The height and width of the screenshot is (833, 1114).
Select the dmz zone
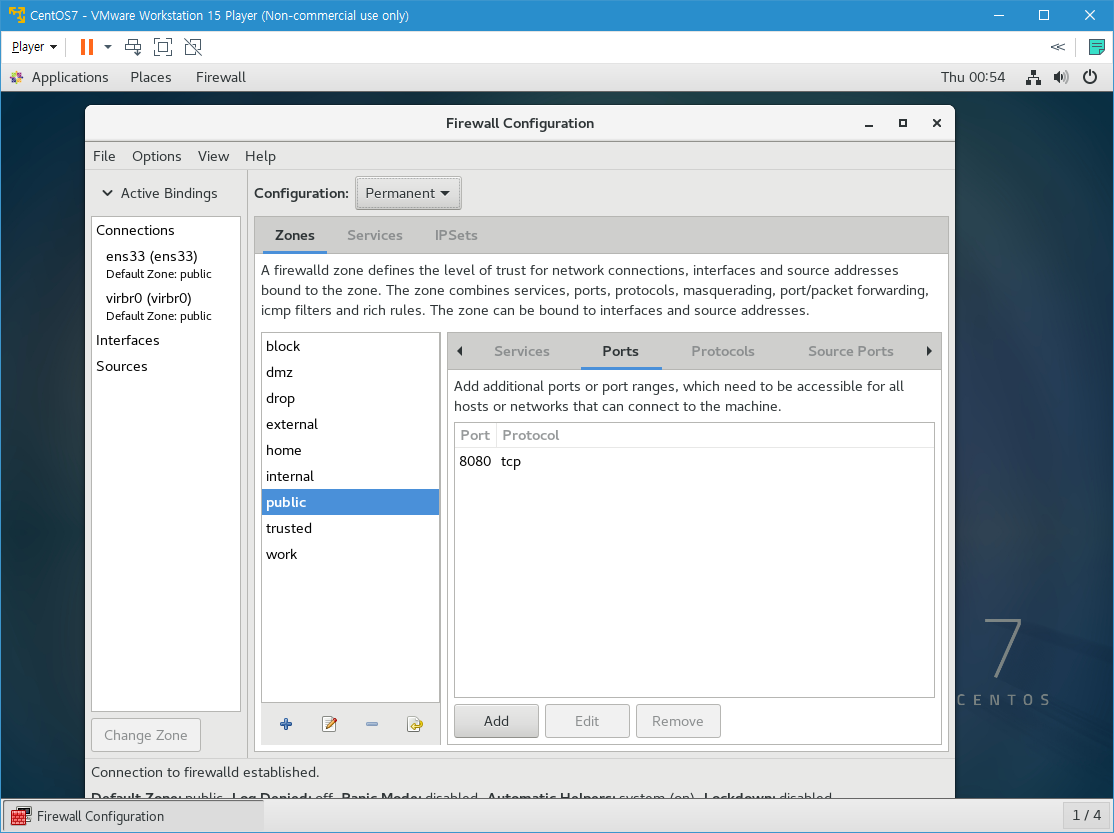pos(350,372)
